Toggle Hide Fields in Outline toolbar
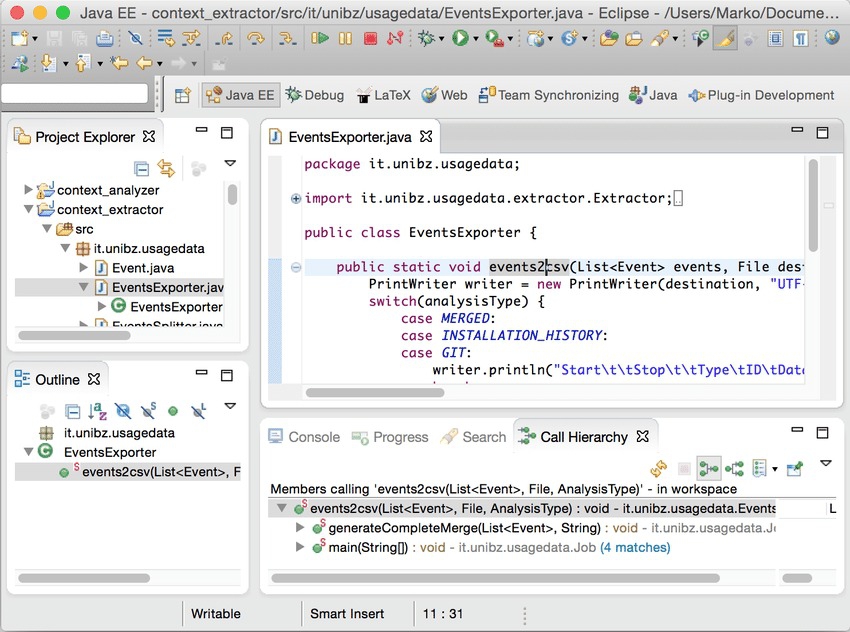850x632 pixels. [x=123, y=410]
